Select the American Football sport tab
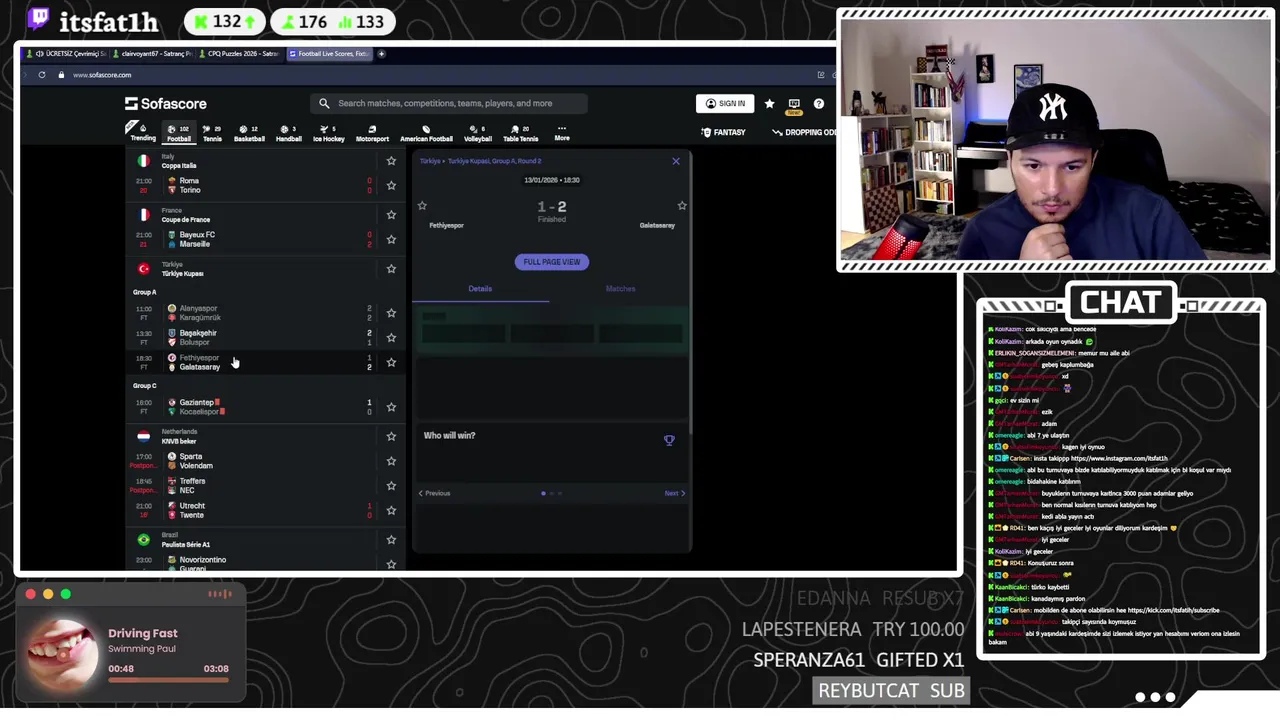Viewport: 1280px width, 720px height. [x=426, y=133]
